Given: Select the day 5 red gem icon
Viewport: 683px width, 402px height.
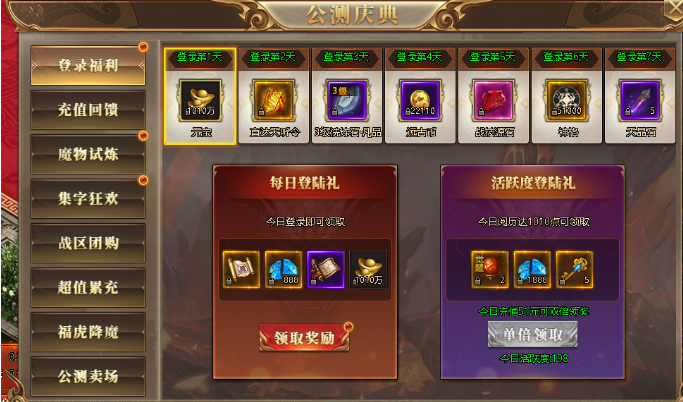Looking at the screenshot, I should pos(494,101).
